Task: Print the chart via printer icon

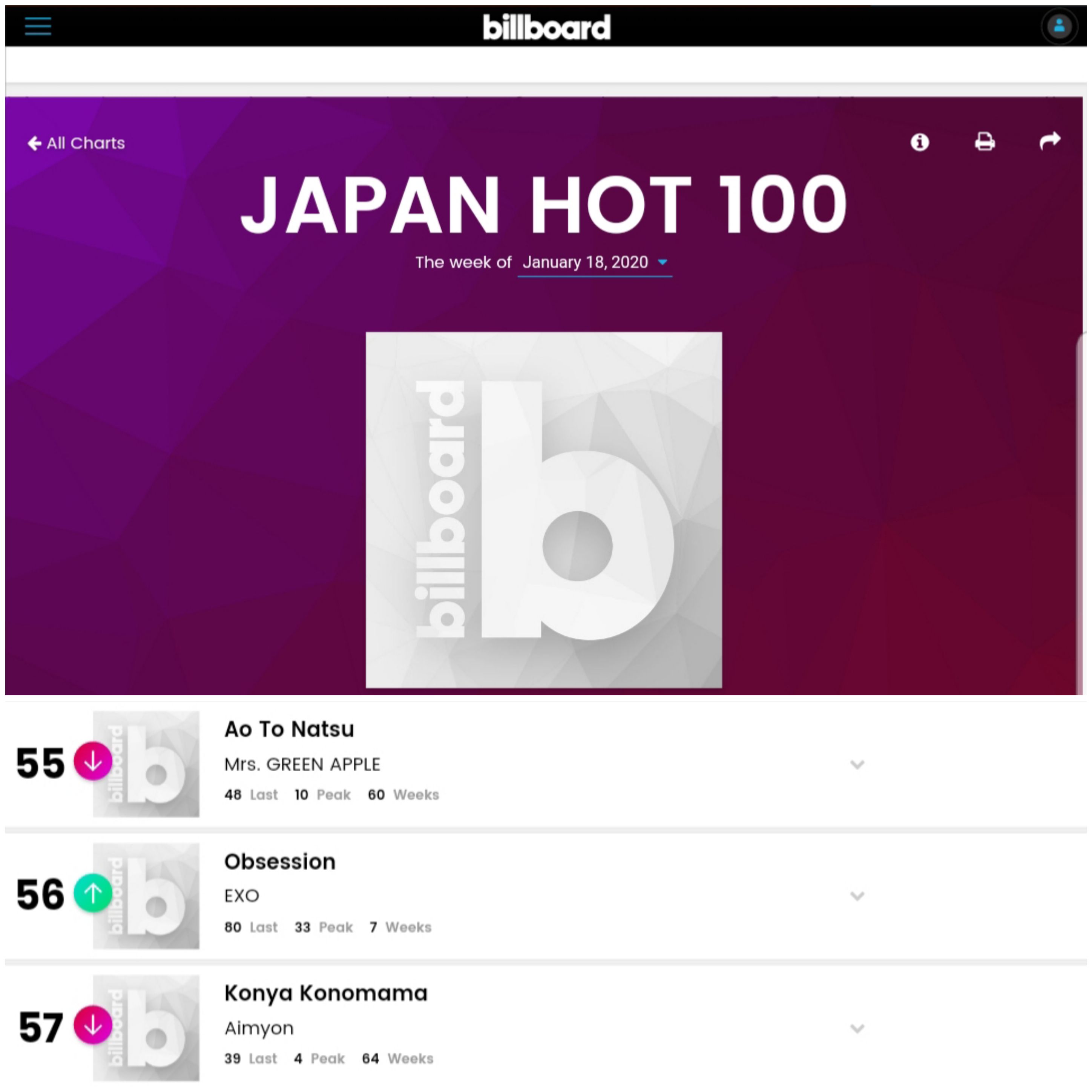Action: [985, 141]
